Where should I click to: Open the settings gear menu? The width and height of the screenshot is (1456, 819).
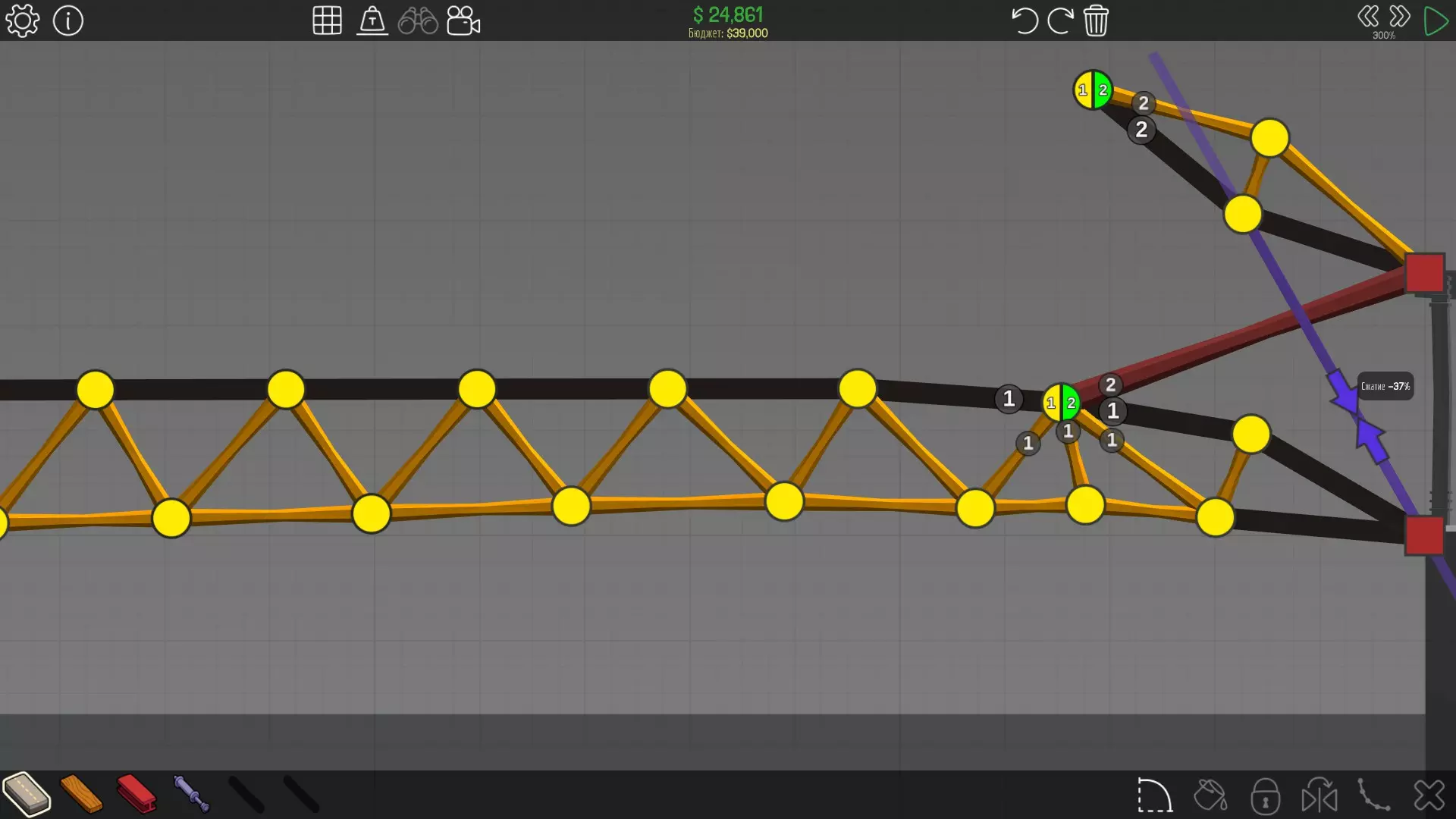22,20
